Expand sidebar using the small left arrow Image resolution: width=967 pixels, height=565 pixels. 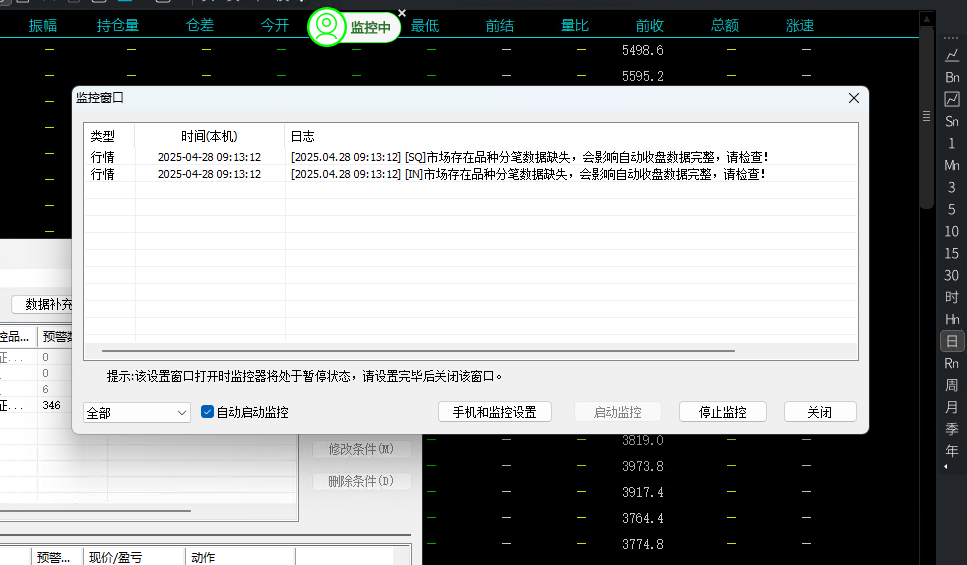click(x=946, y=467)
